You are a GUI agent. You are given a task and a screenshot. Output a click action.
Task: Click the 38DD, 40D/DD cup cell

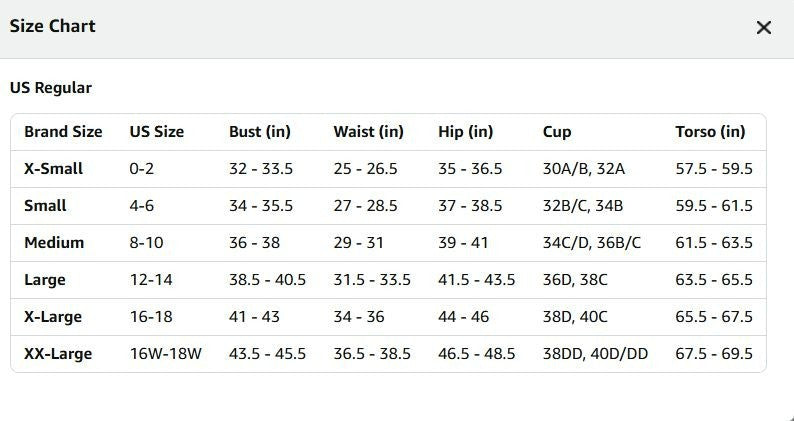[x=595, y=354]
